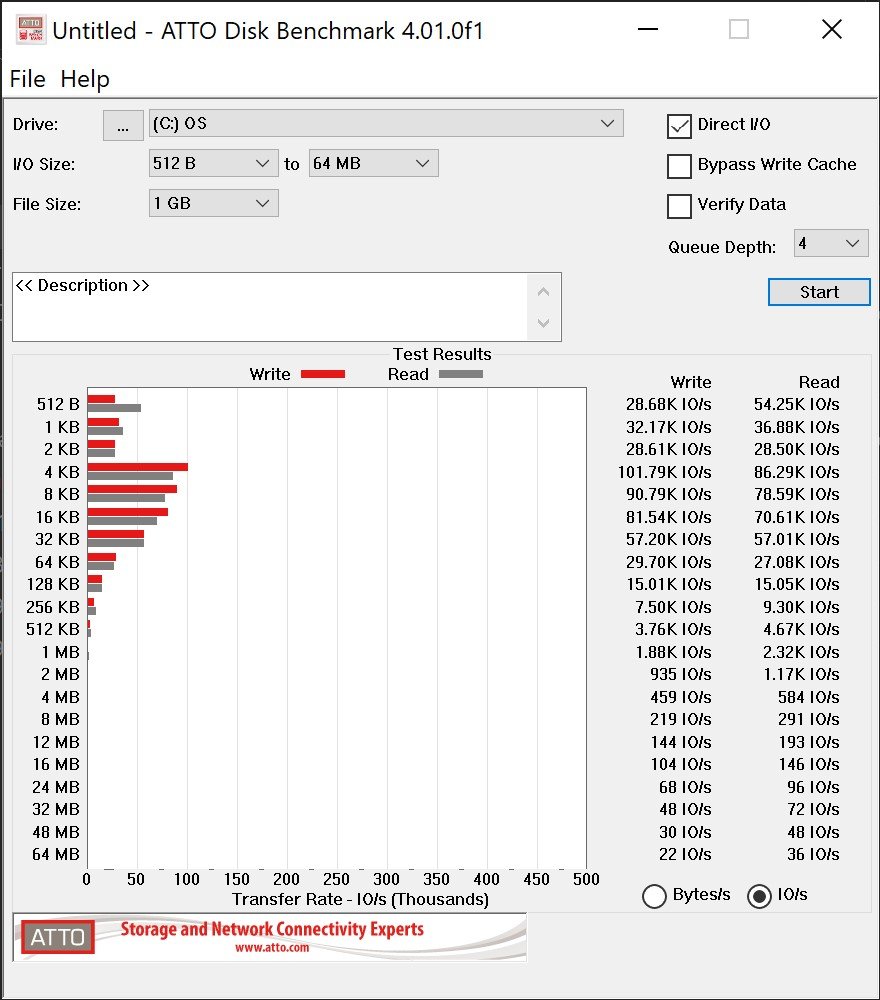Screen dimensions: 880x1000
Task: Click the 4 KB chart row label
Action: tap(62, 472)
